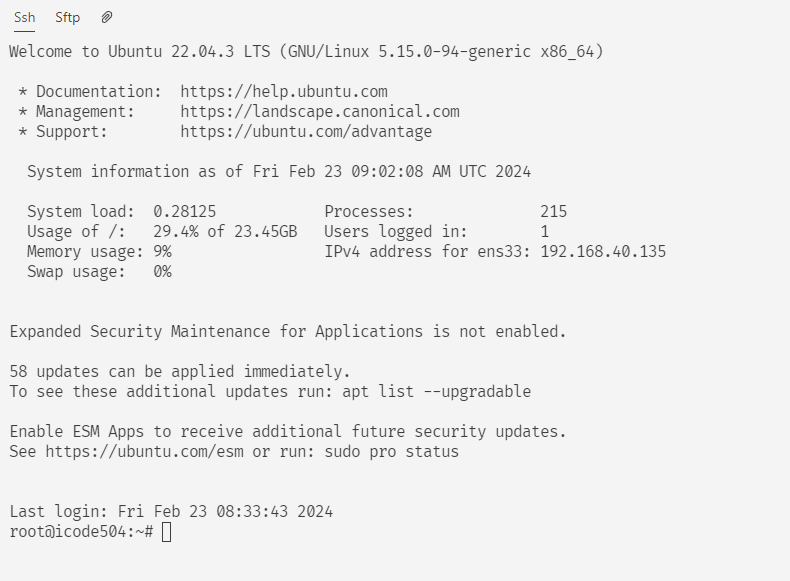The image size is (790, 581).
Task: Open the landscape.canonical.com management URL
Action: pyautogui.click(x=319, y=112)
